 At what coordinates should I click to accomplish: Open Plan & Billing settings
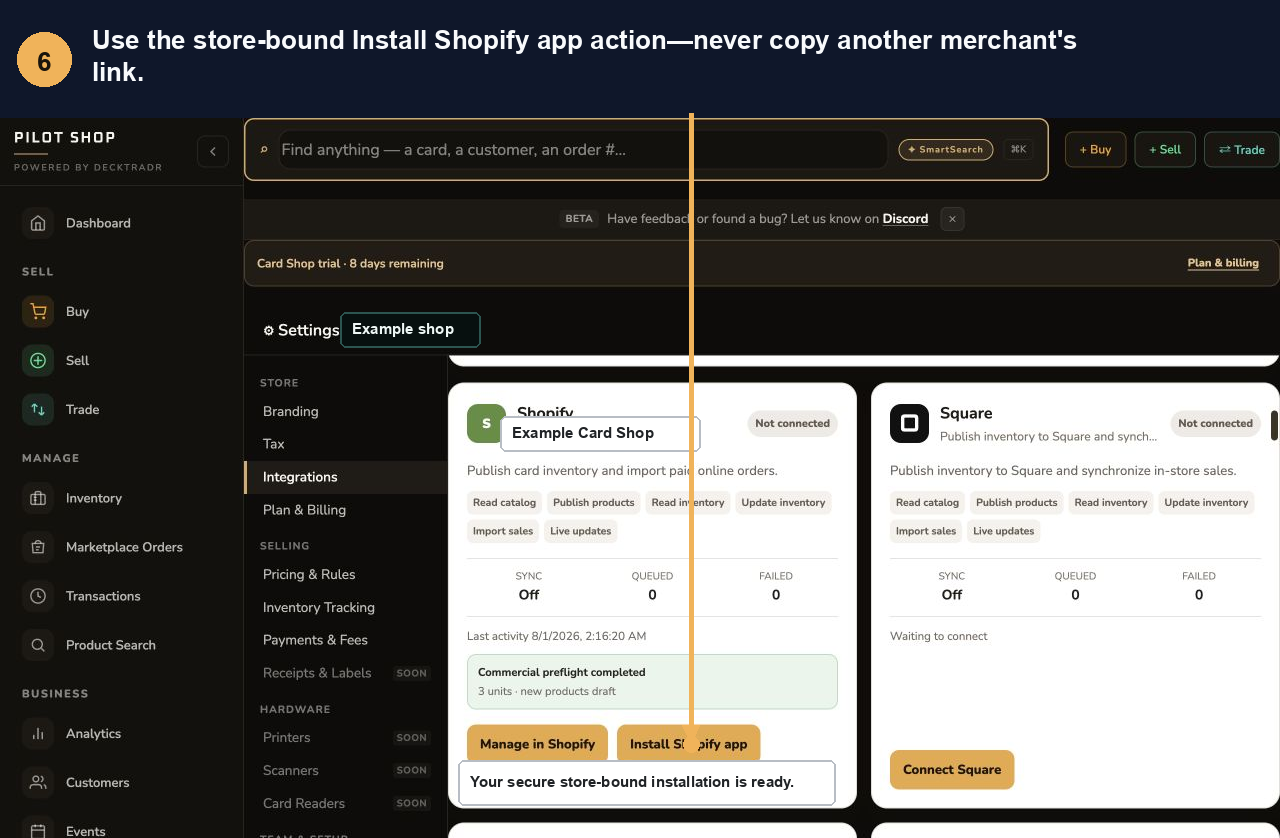345,510
